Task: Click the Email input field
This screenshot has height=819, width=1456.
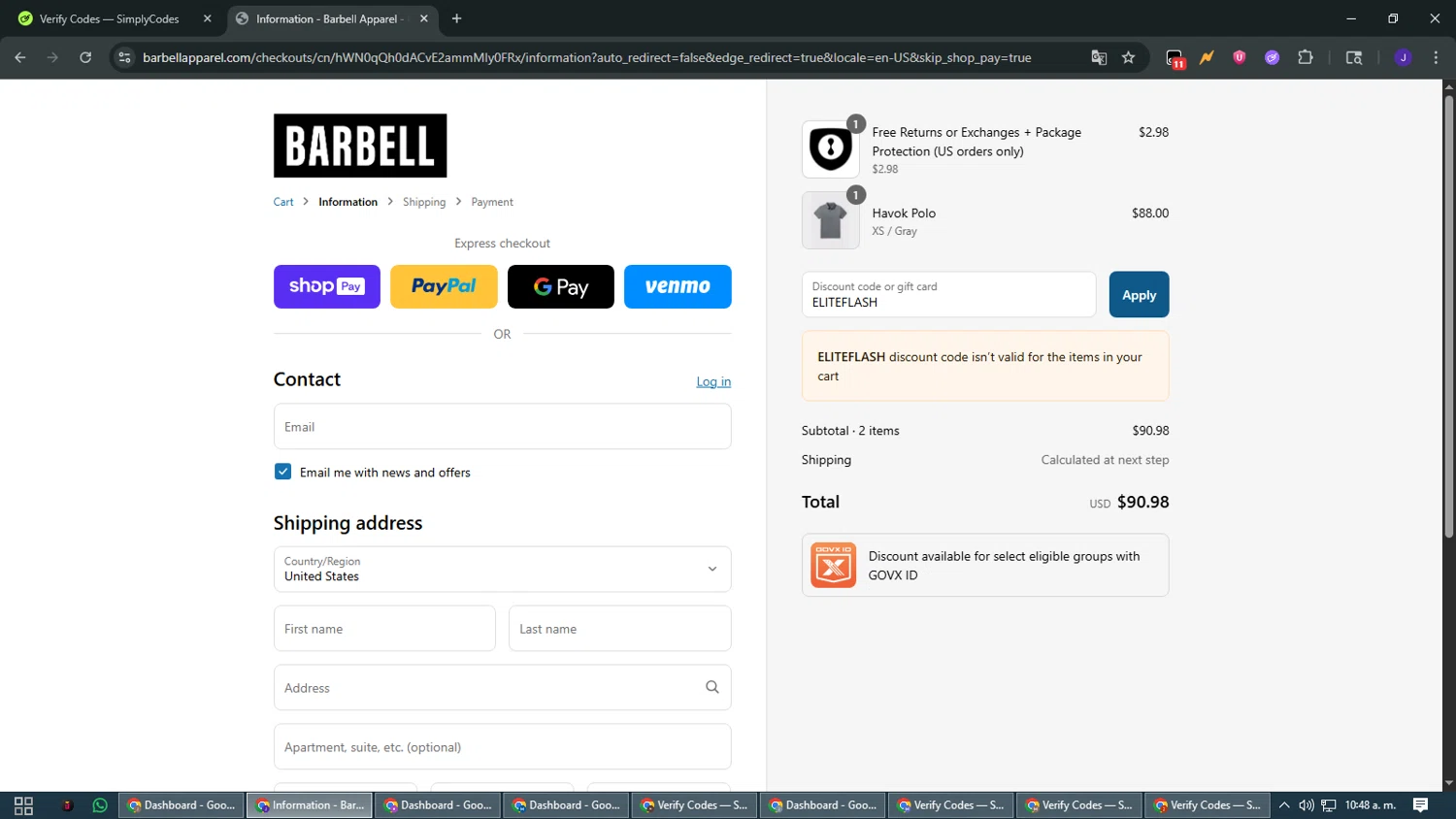Action: [502, 426]
